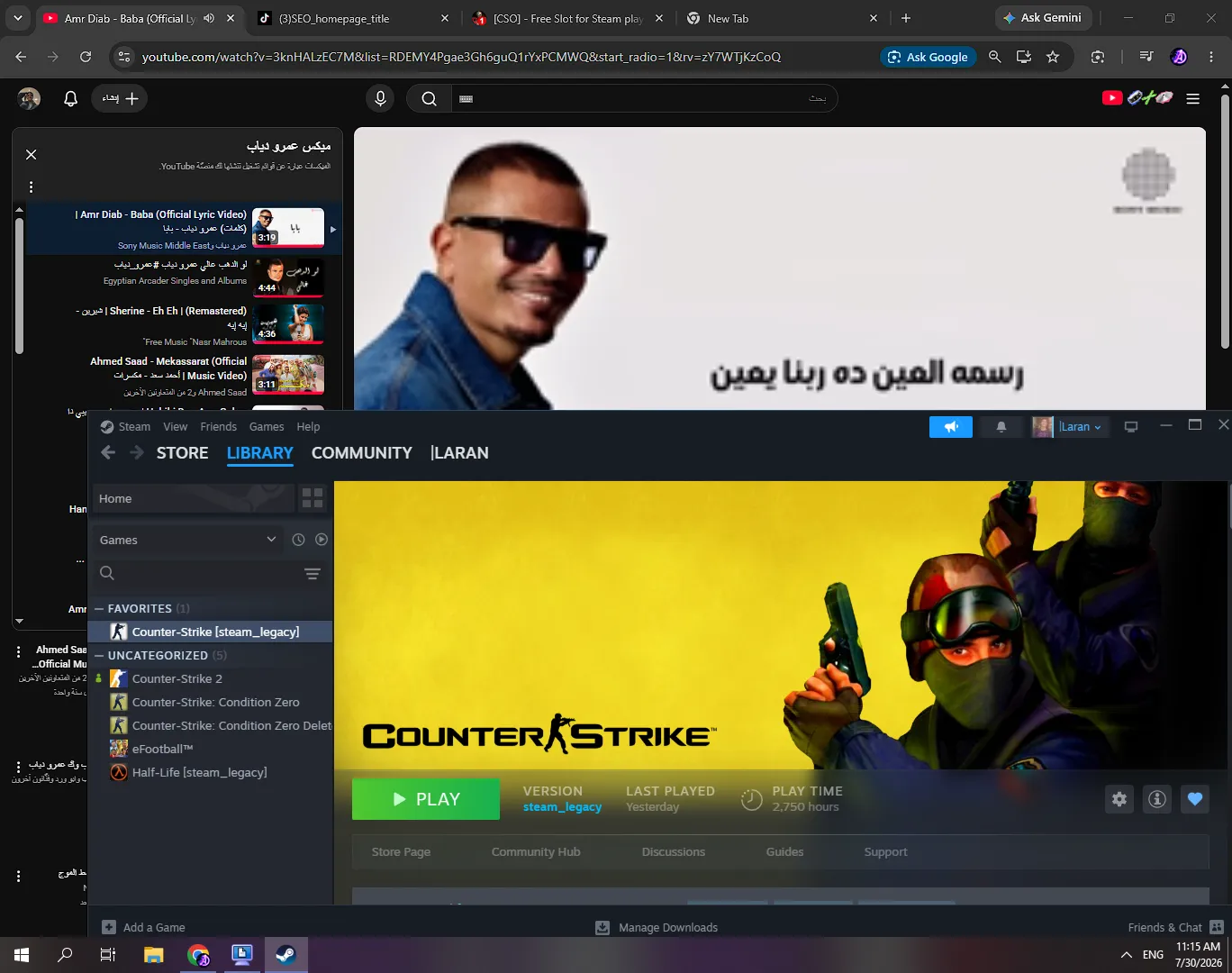Open Chrome's three-dot menu

point(1211,57)
